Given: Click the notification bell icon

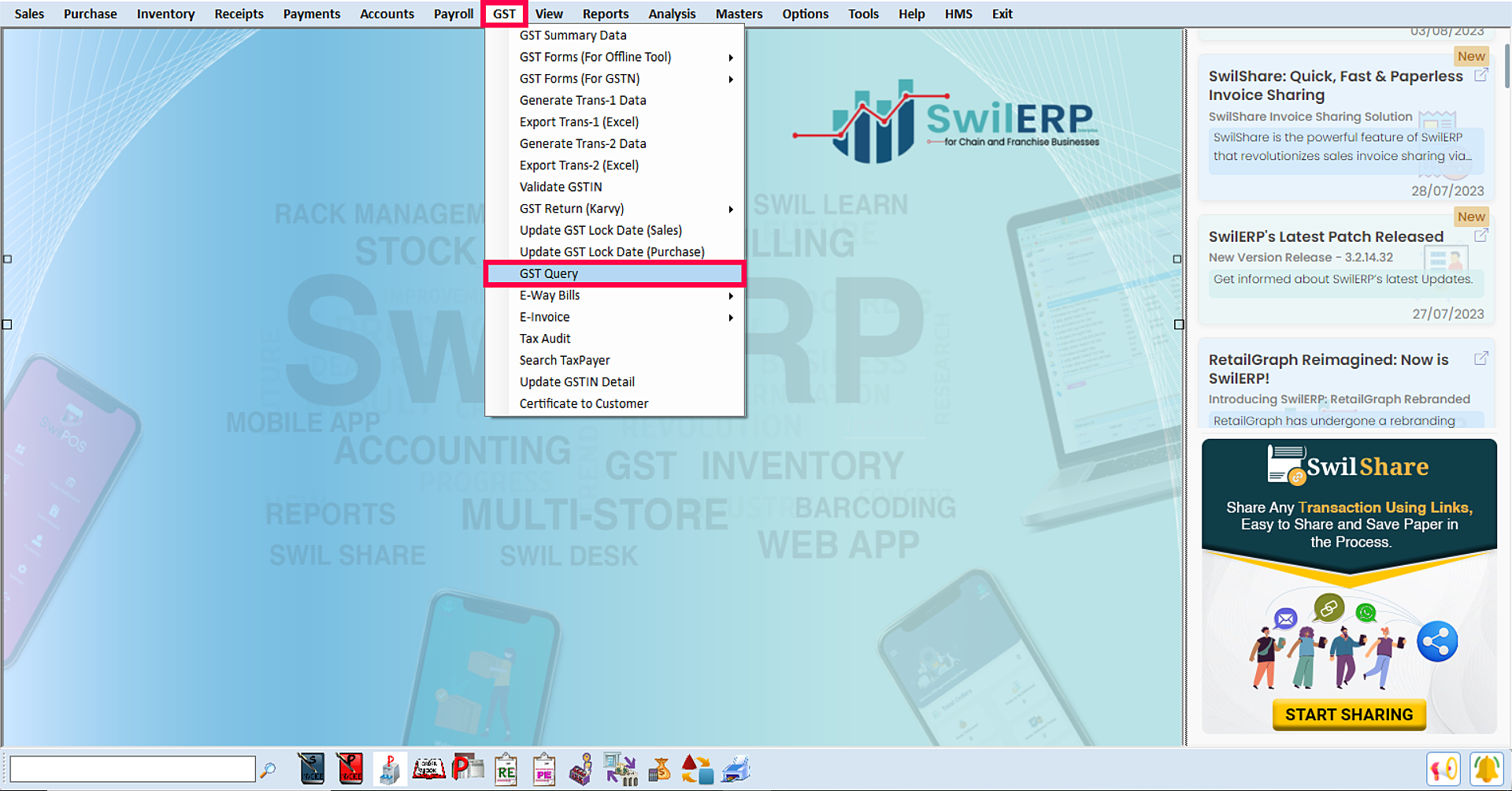Looking at the screenshot, I should [x=1487, y=769].
